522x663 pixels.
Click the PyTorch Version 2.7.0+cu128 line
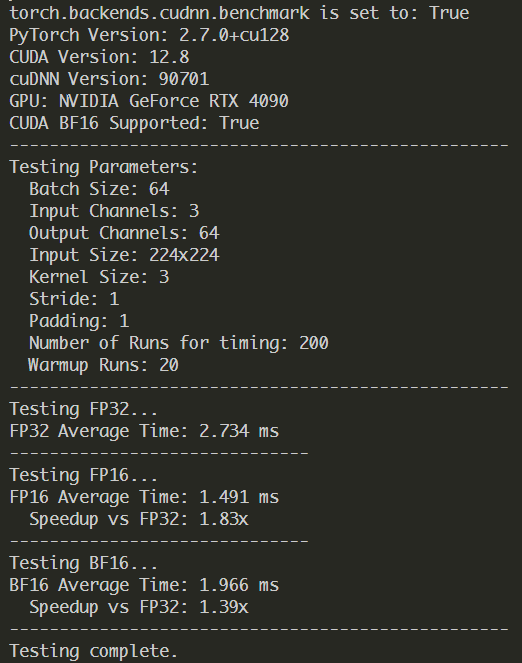(x=149, y=35)
